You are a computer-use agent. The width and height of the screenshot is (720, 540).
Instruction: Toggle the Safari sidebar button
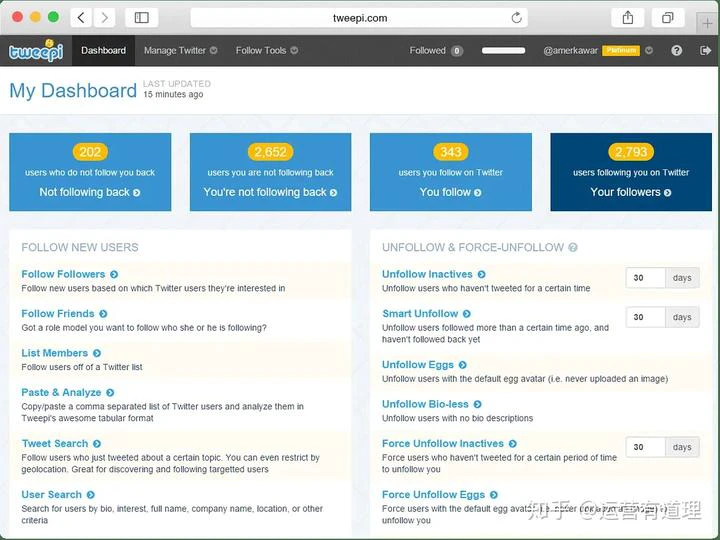pos(141,18)
